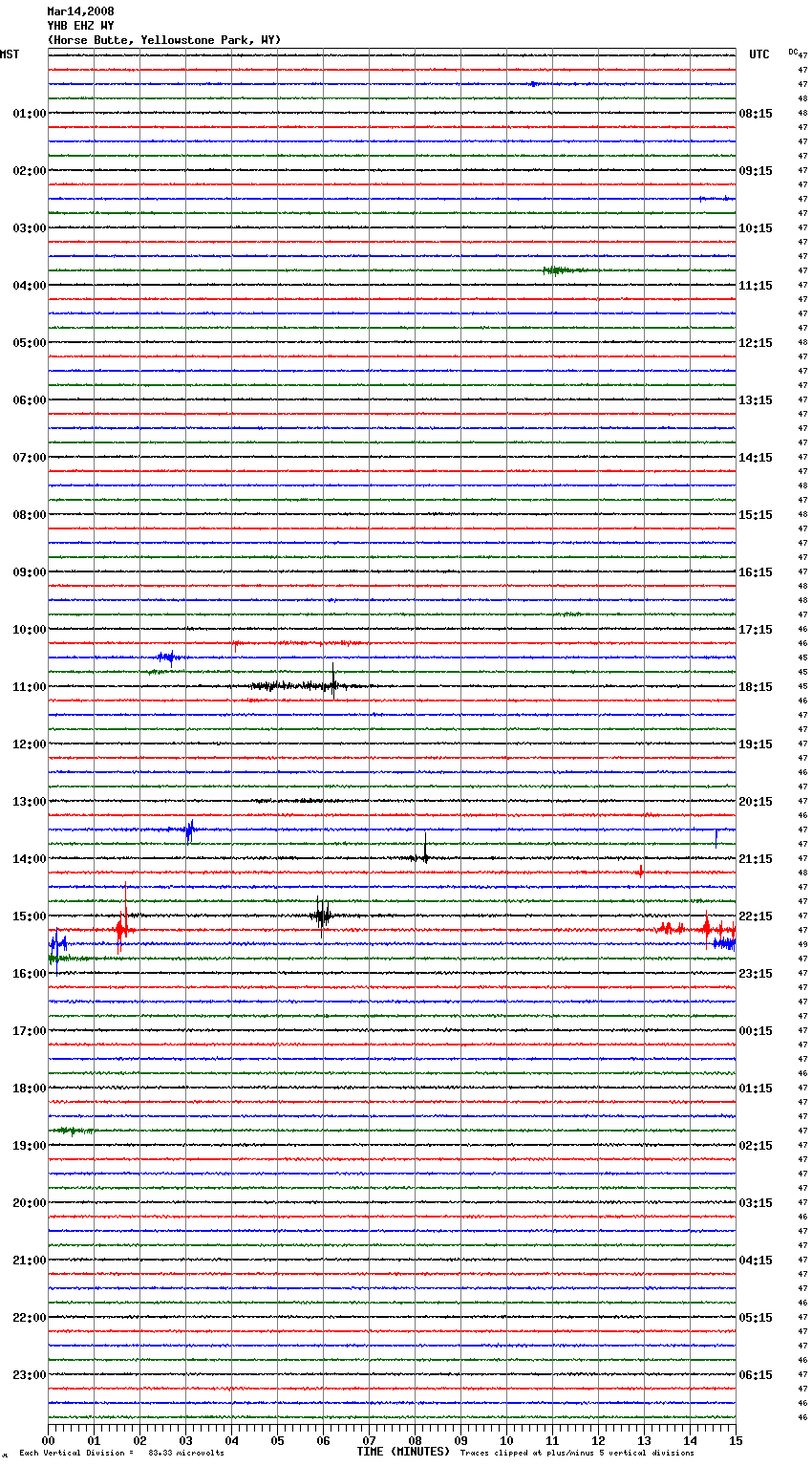The image size is (812, 1466).
Task: Click the Horse Butte, Yellowstone Park, WY title
Action: click(x=164, y=40)
